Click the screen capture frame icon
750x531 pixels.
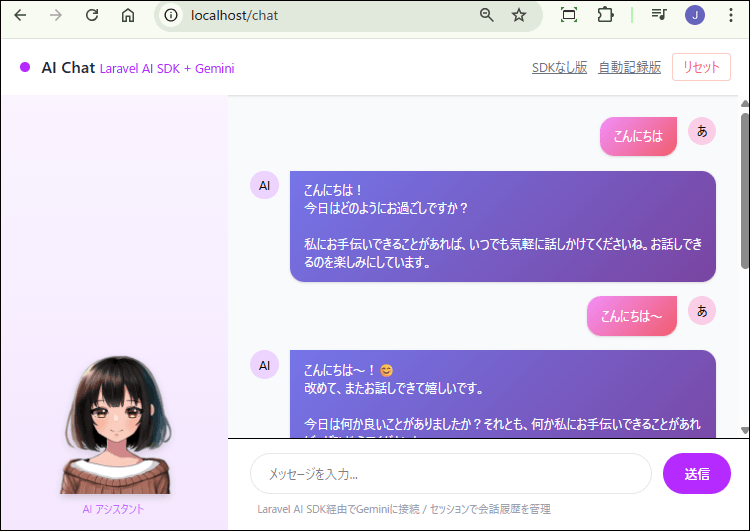[569, 15]
